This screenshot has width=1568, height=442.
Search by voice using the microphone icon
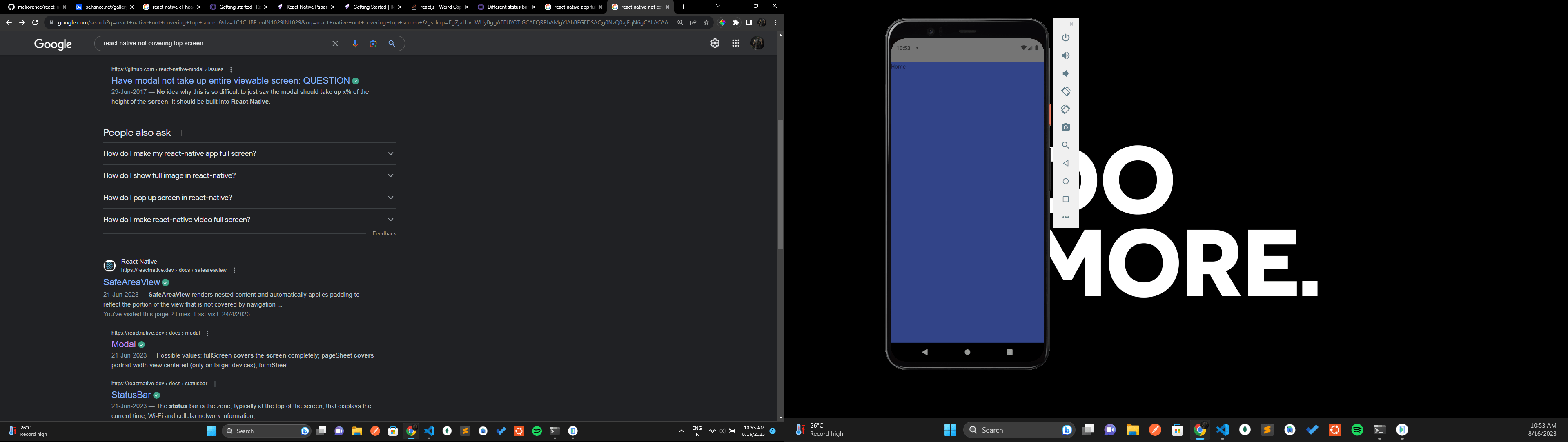click(355, 44)
